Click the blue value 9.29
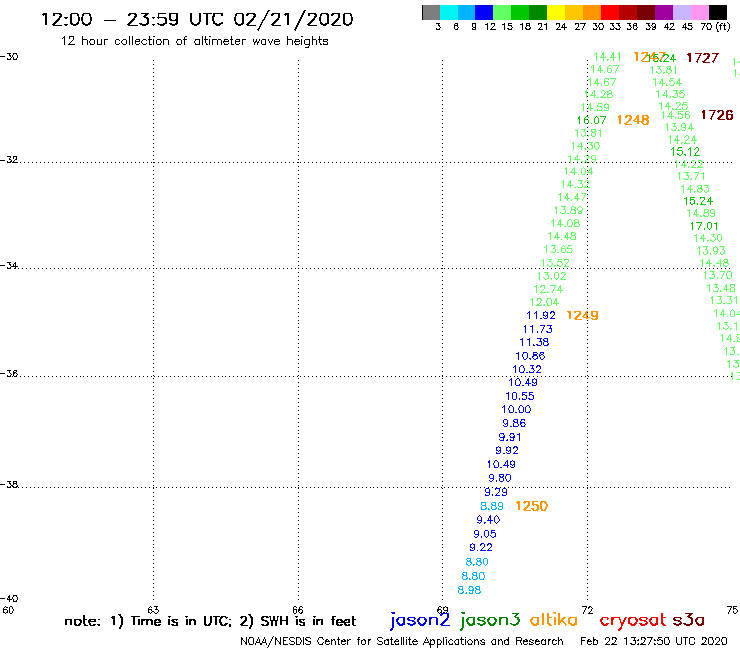Screen dimensions: 740x650 (x=496, y=492)
